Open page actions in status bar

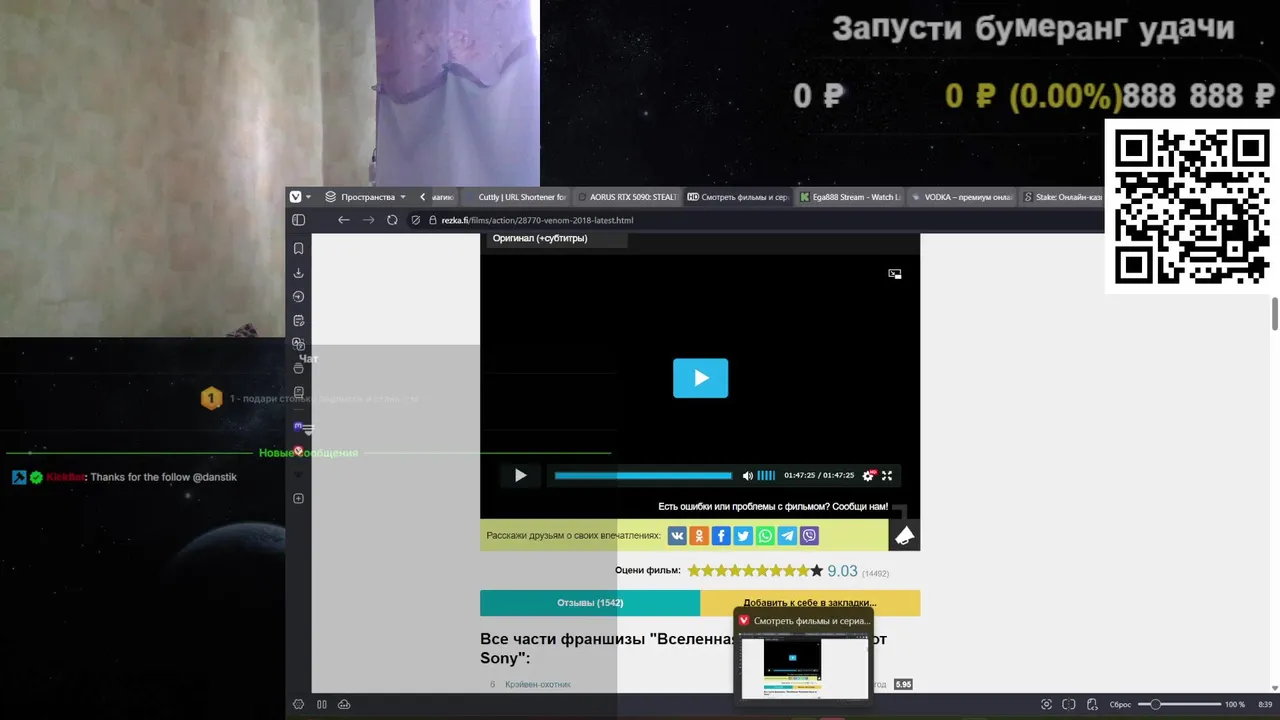coord(1092,704)
